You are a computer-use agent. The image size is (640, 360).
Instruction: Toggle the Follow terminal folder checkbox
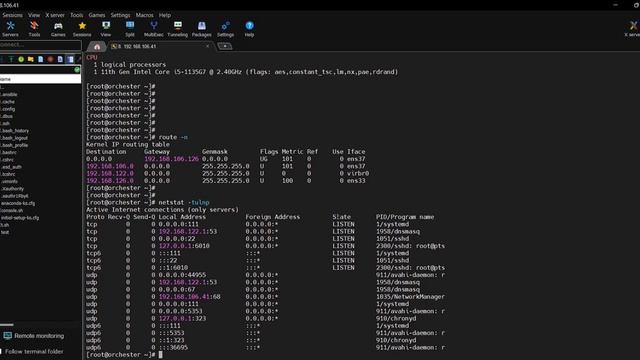(x=1, y=351)
